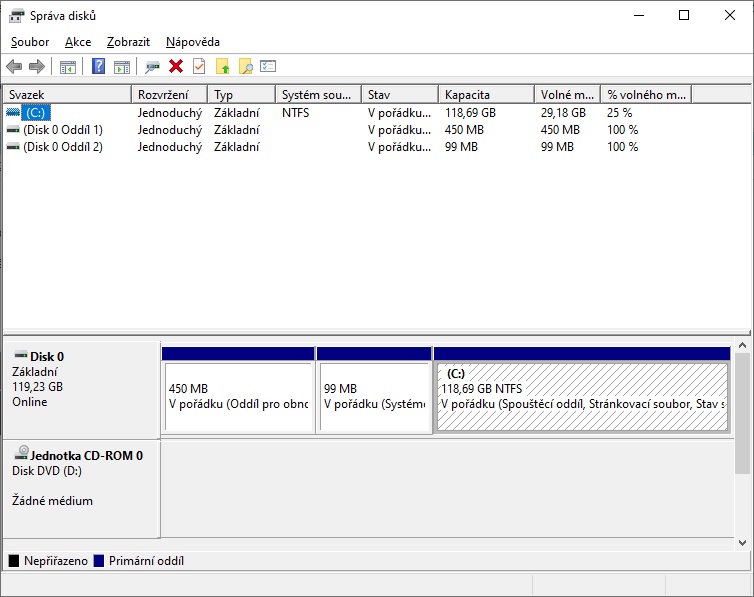Minimize the Správa disků window

(x=639, y=15)
